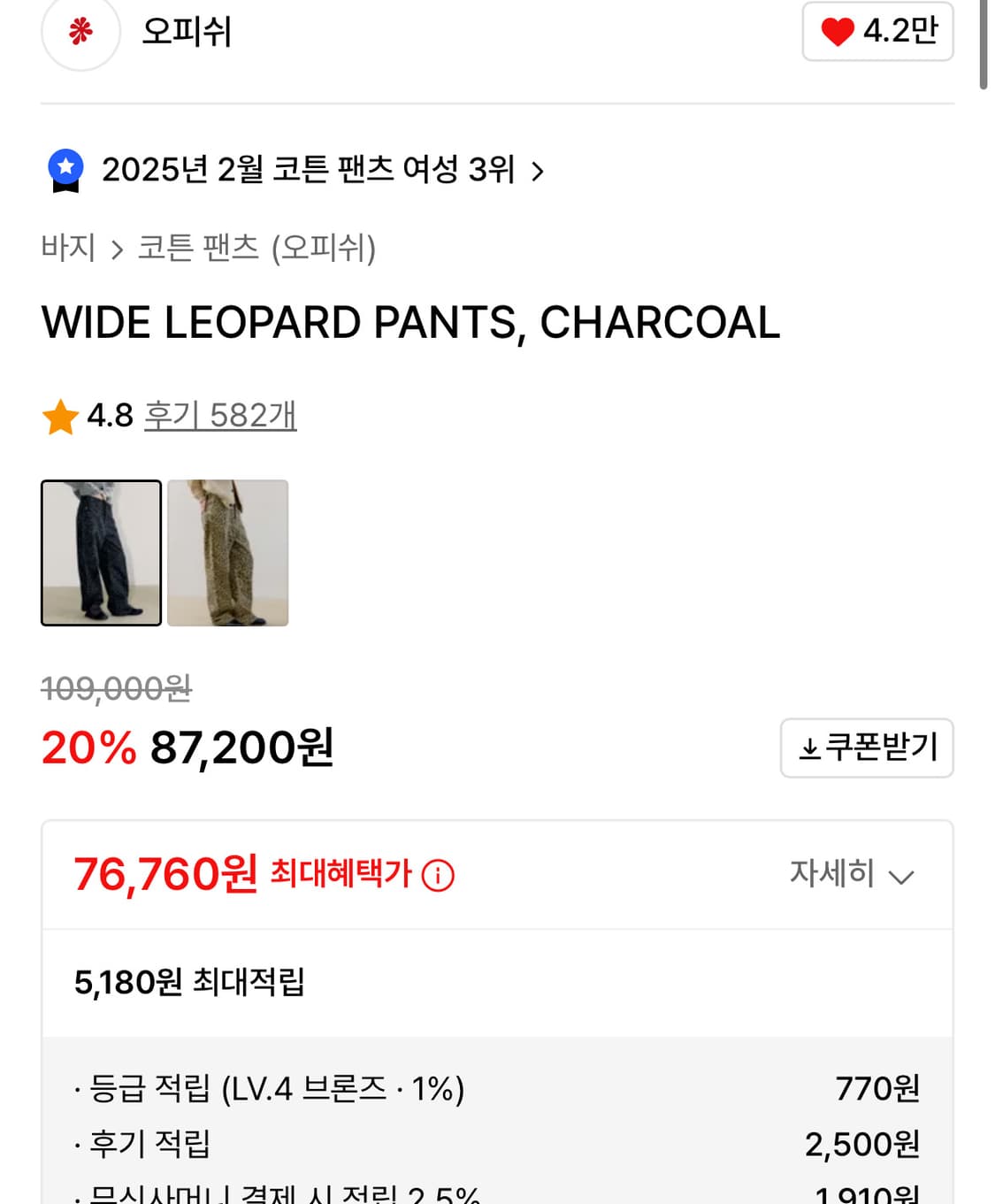Toggle the heart like button showing 4.2만
Viewport: 995px width, 1204px height.
click(876, 32)
